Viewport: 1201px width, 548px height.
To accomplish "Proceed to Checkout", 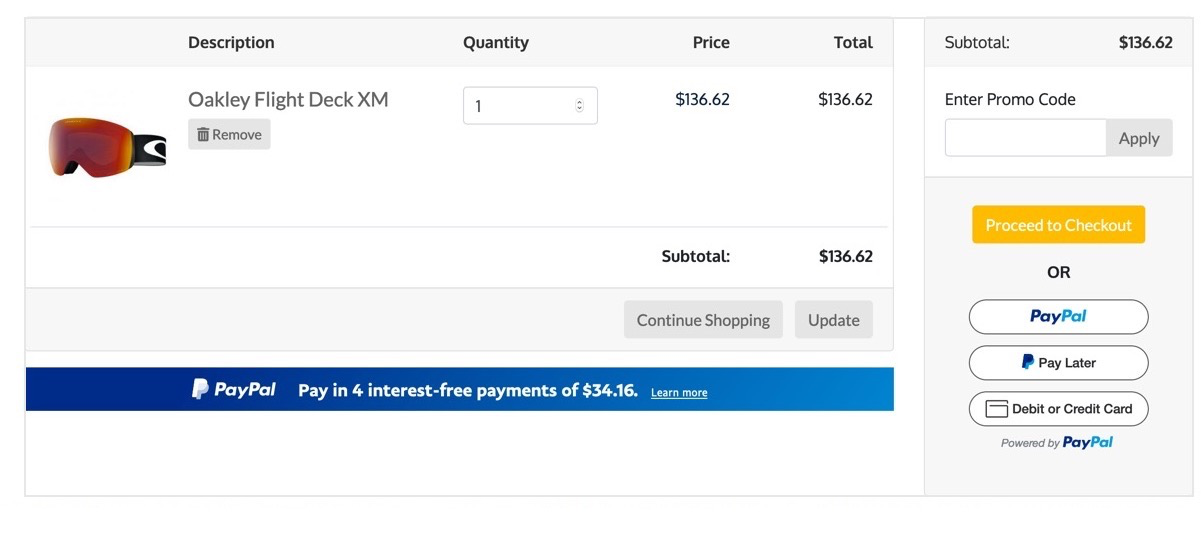I will coord(1058,225).
